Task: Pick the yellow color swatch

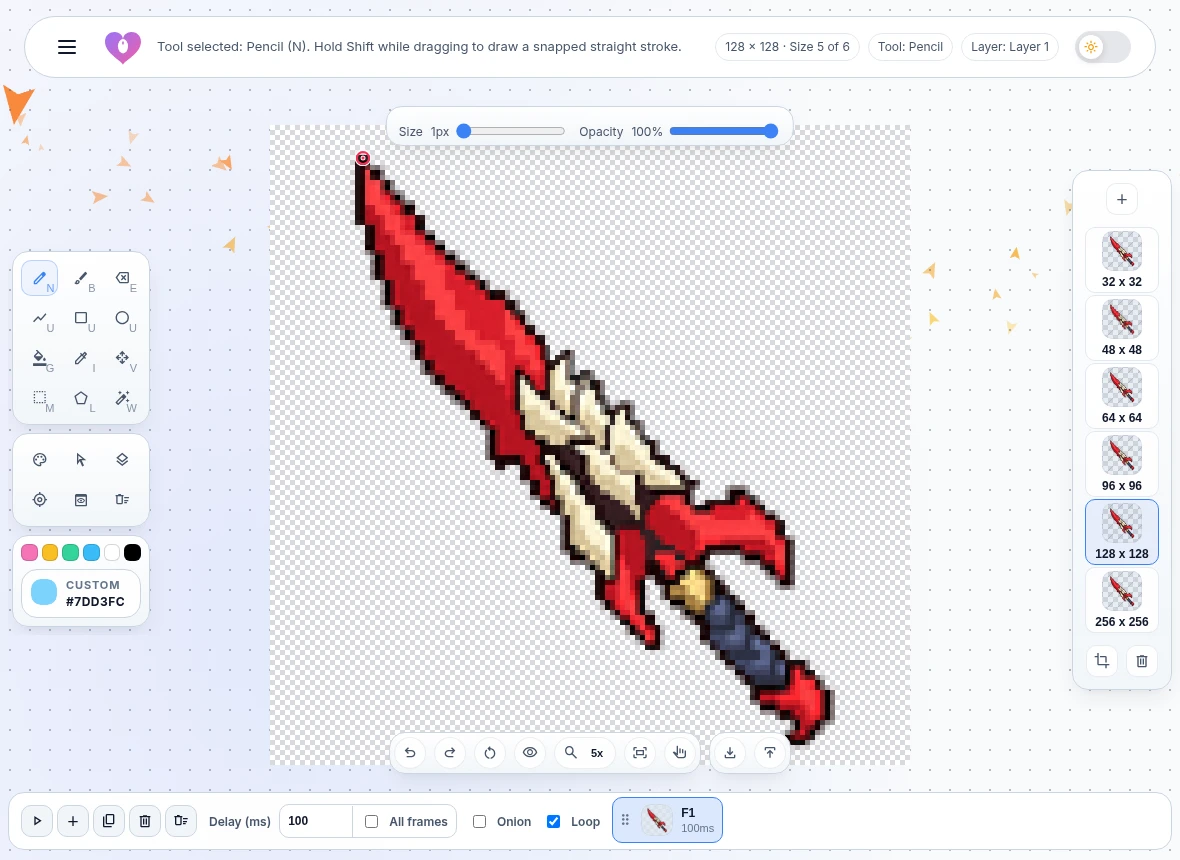Action: 50,553
